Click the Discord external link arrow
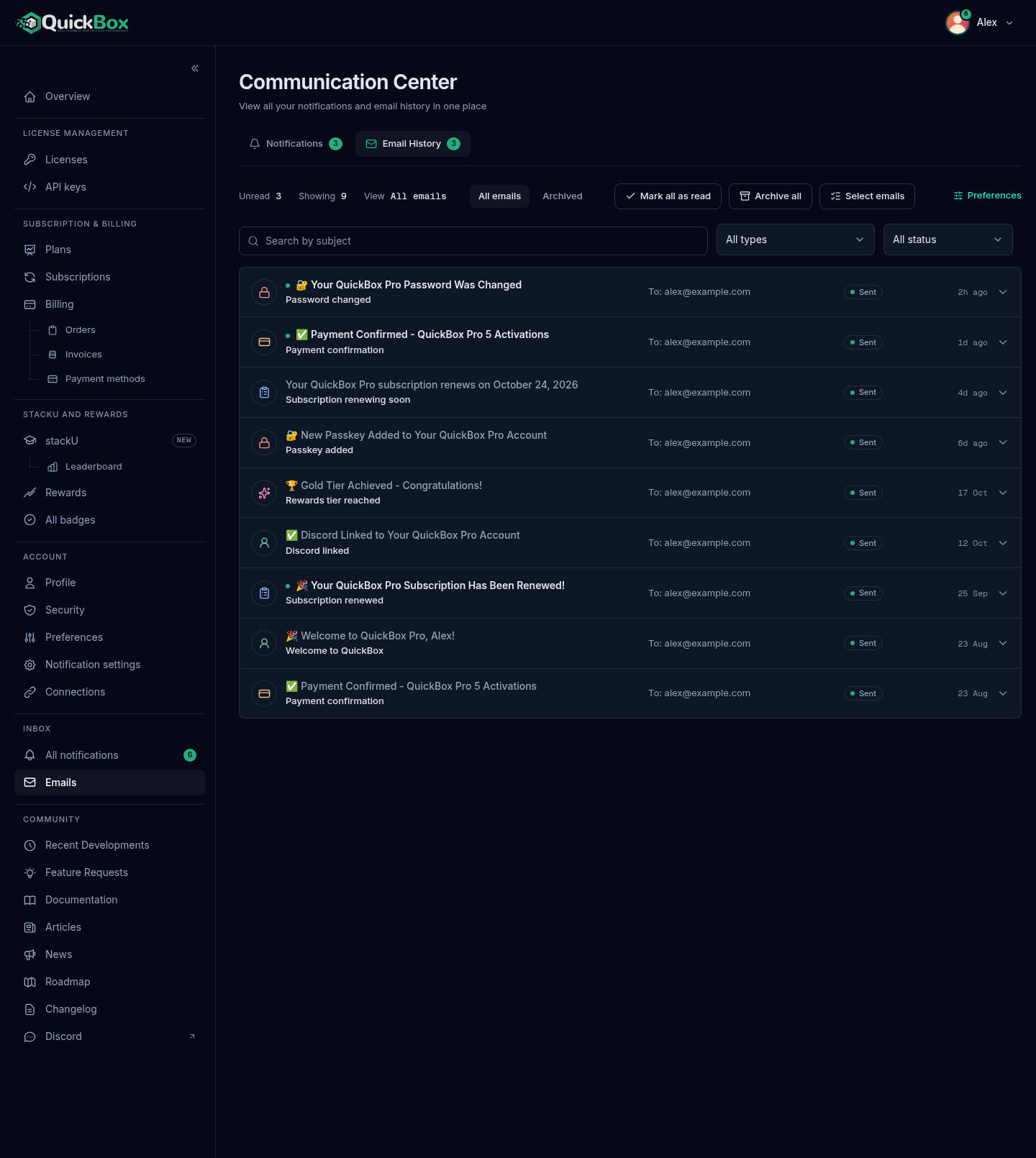 point(192,1036)
